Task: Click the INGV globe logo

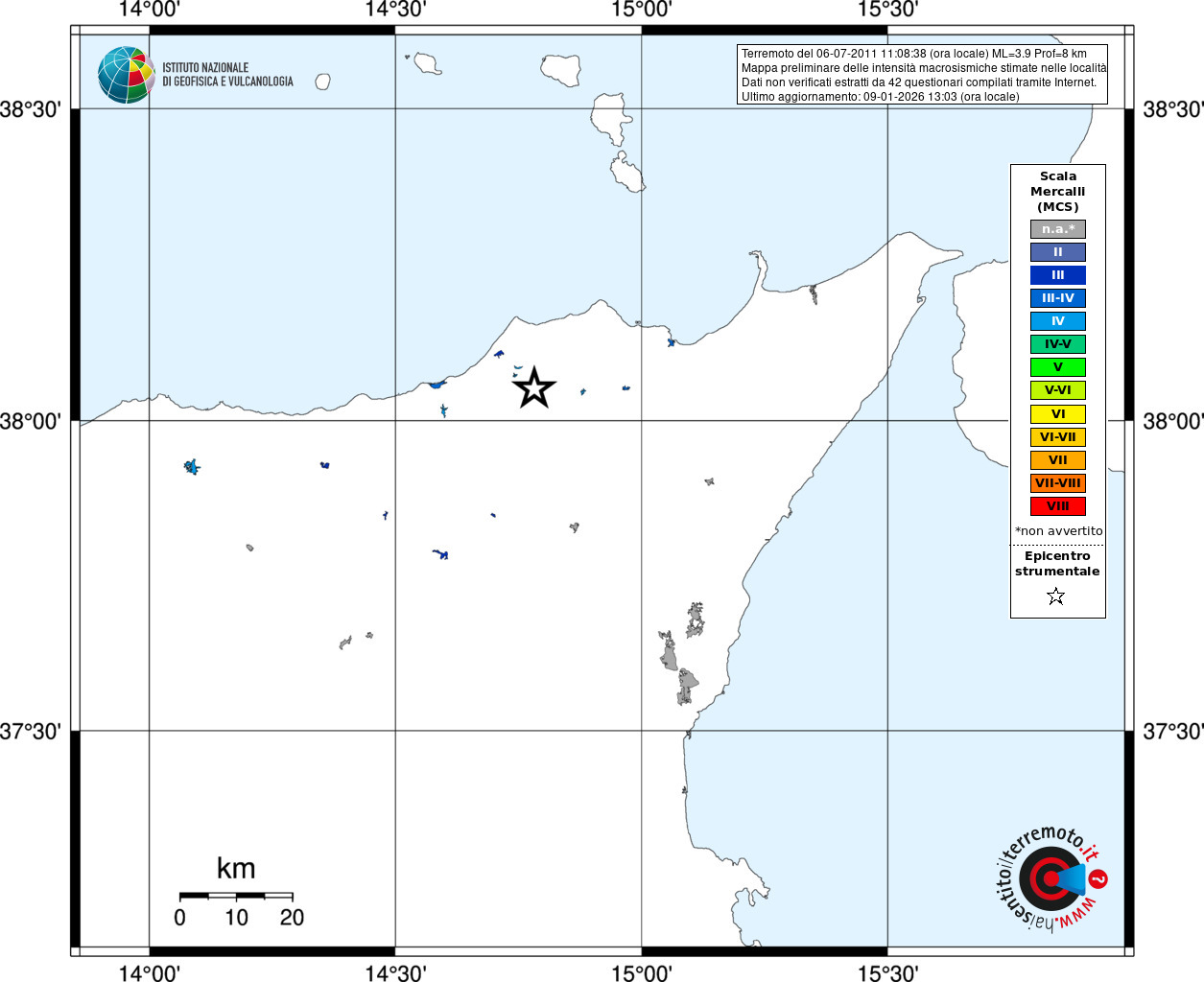Action: pyautogui.click(x=126, y=75)
